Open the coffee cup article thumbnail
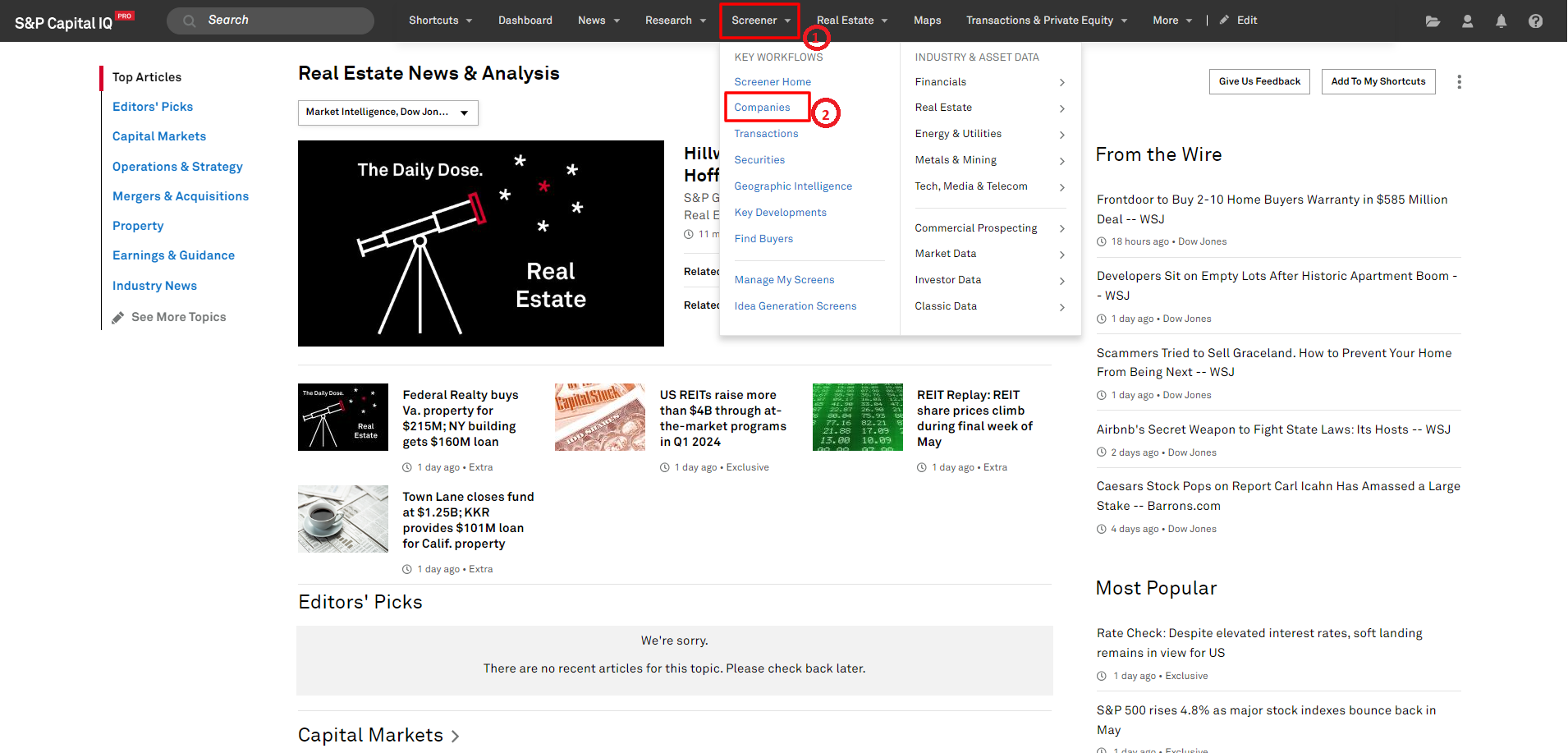This screenshot has width=1568, height=753. (x=342, y=519)
